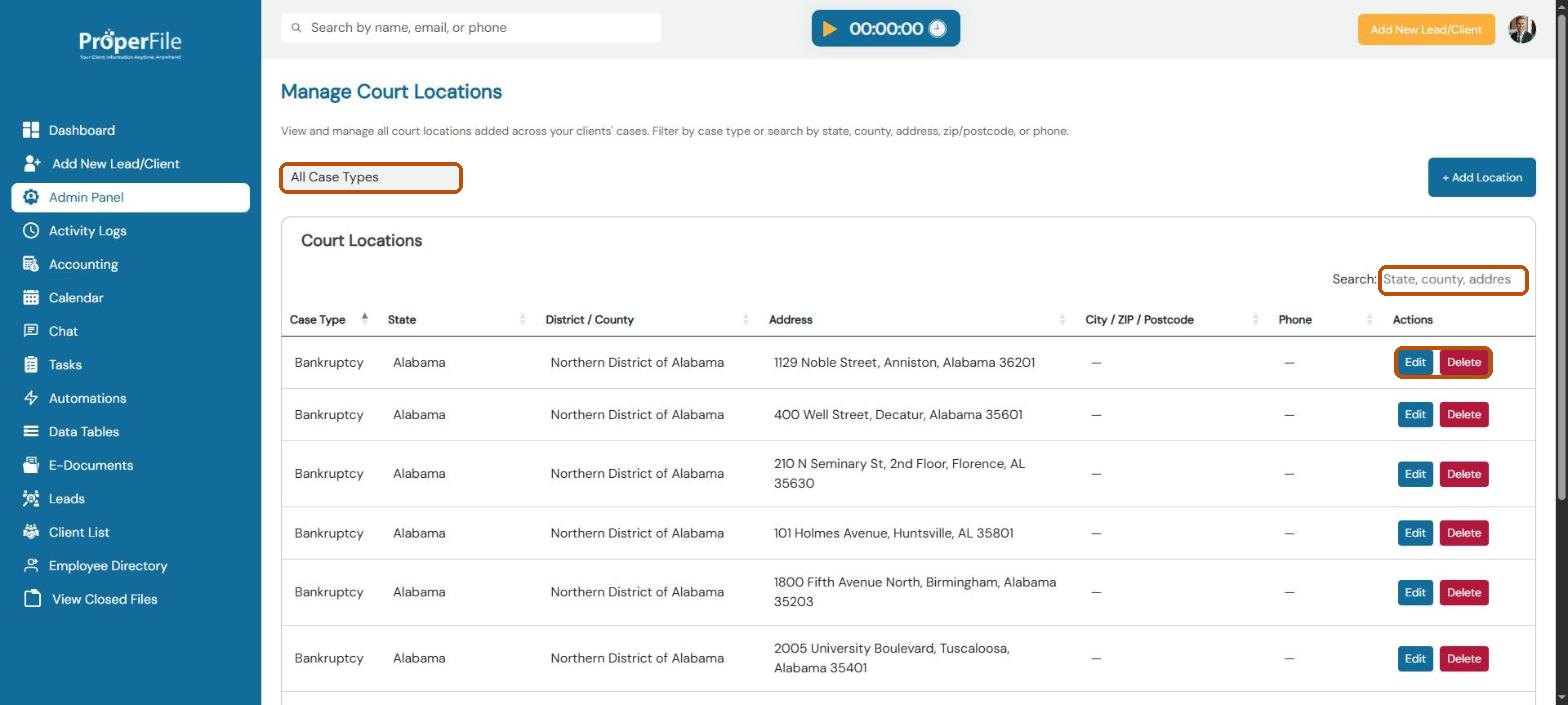The width and height of the screenshot is (1568, 705).
Task: Click the Add New Lead/Client person icon
Action: tap(32, 163)
